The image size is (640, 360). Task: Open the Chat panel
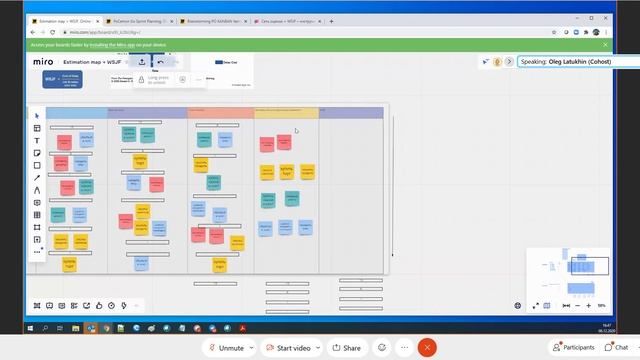[x=617, y=347]
